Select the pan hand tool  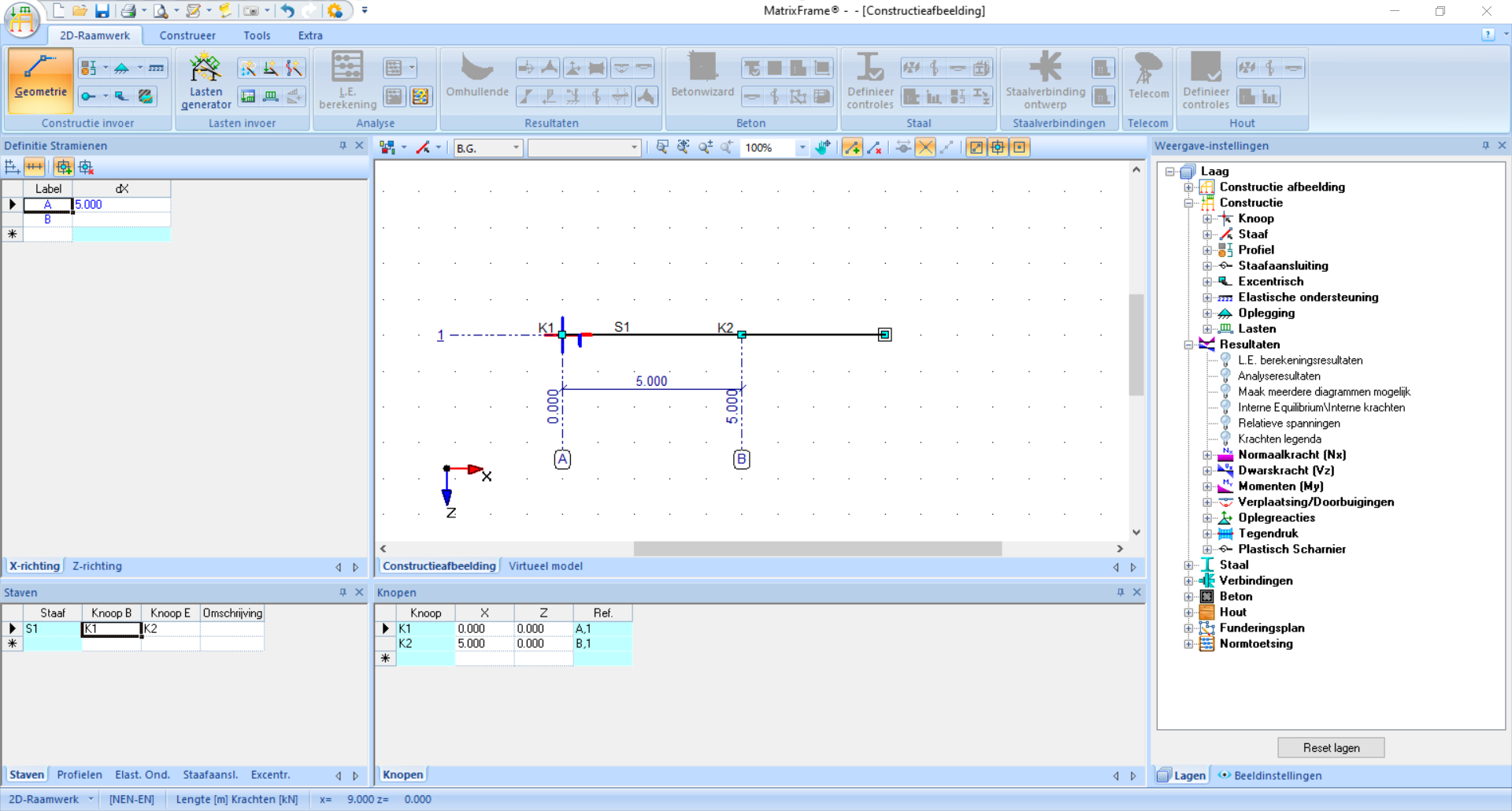point(823,147)
